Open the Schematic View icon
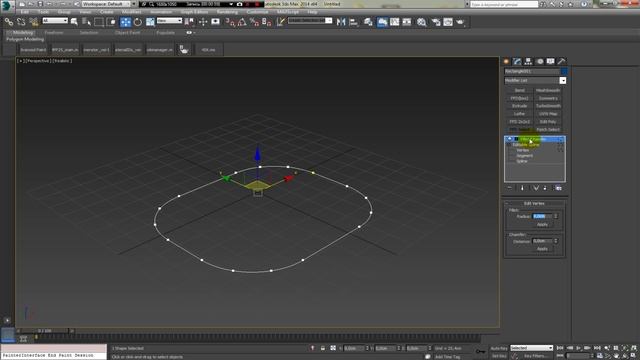The width and height of the screenshot is (640, 360). [x=407, y=22]
